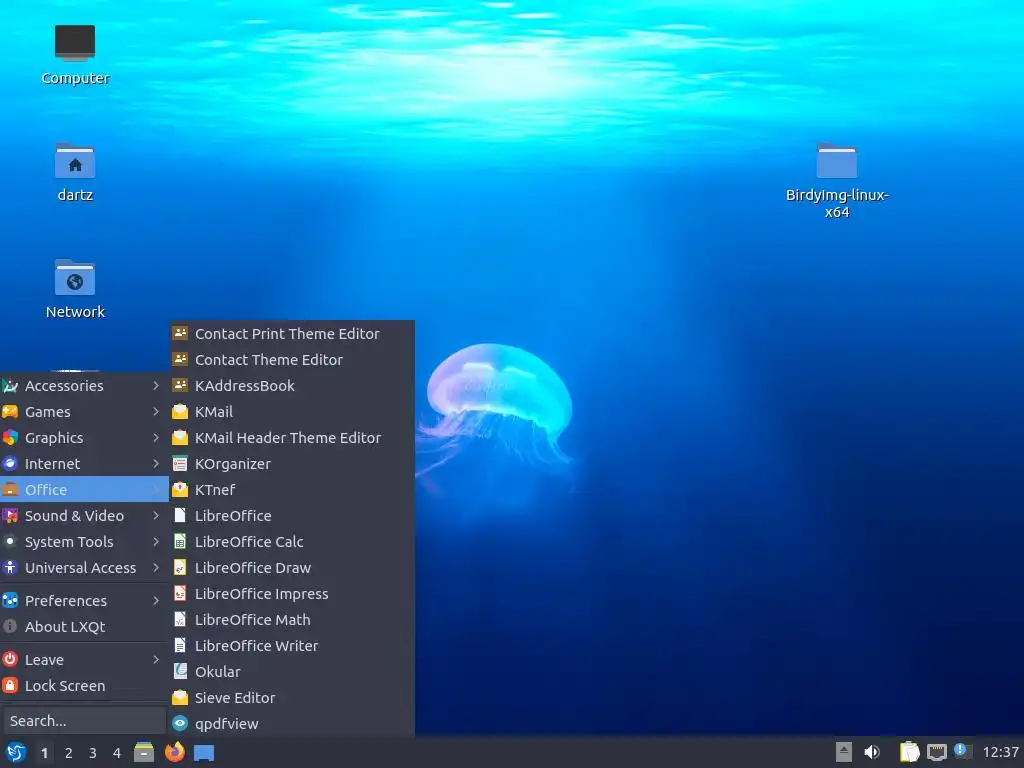This screenshot has height=768, width=1024.
Task: Click the show desktop panel icon
Action: point(204,753)
